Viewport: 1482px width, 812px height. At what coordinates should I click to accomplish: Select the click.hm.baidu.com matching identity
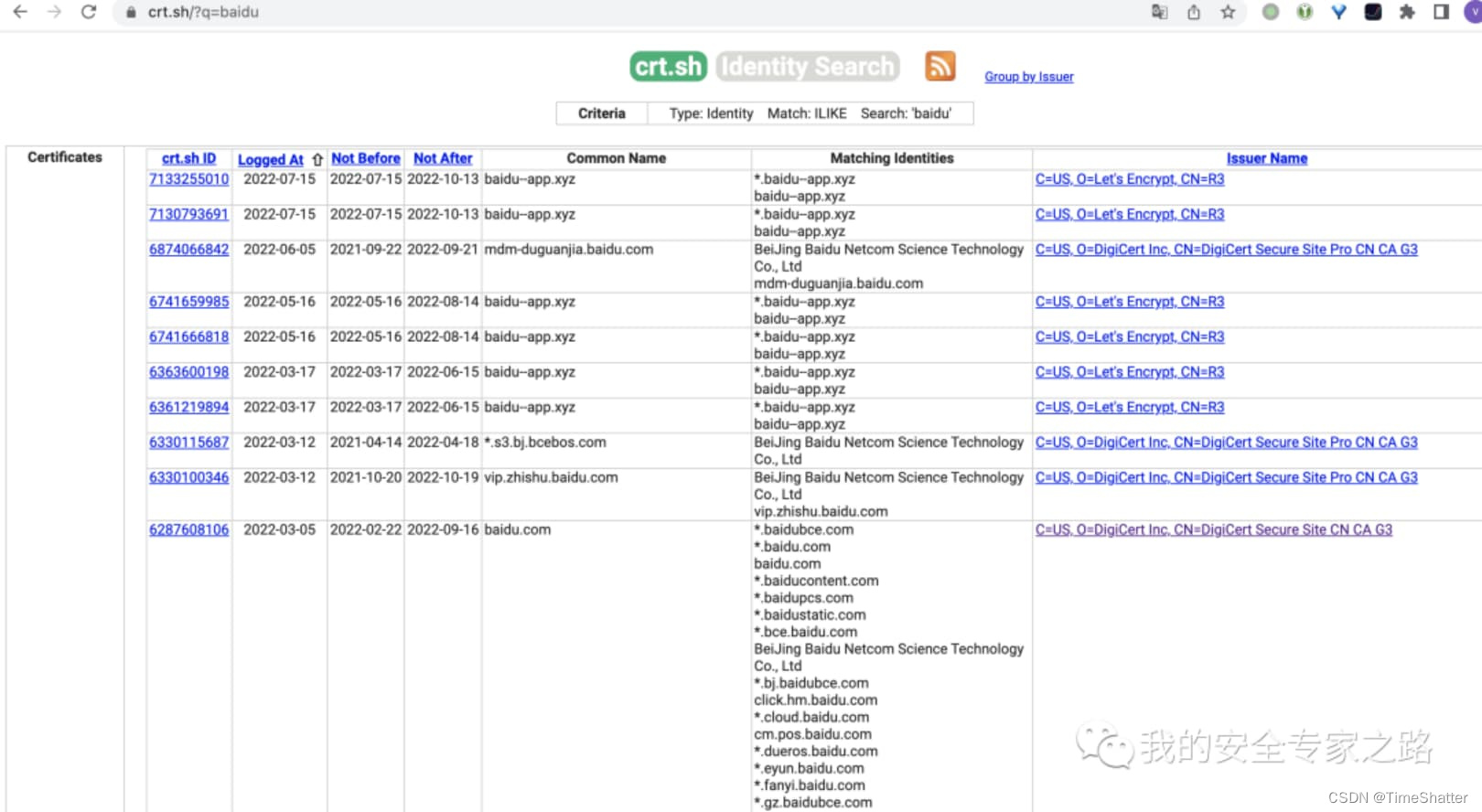click(815, 700)
